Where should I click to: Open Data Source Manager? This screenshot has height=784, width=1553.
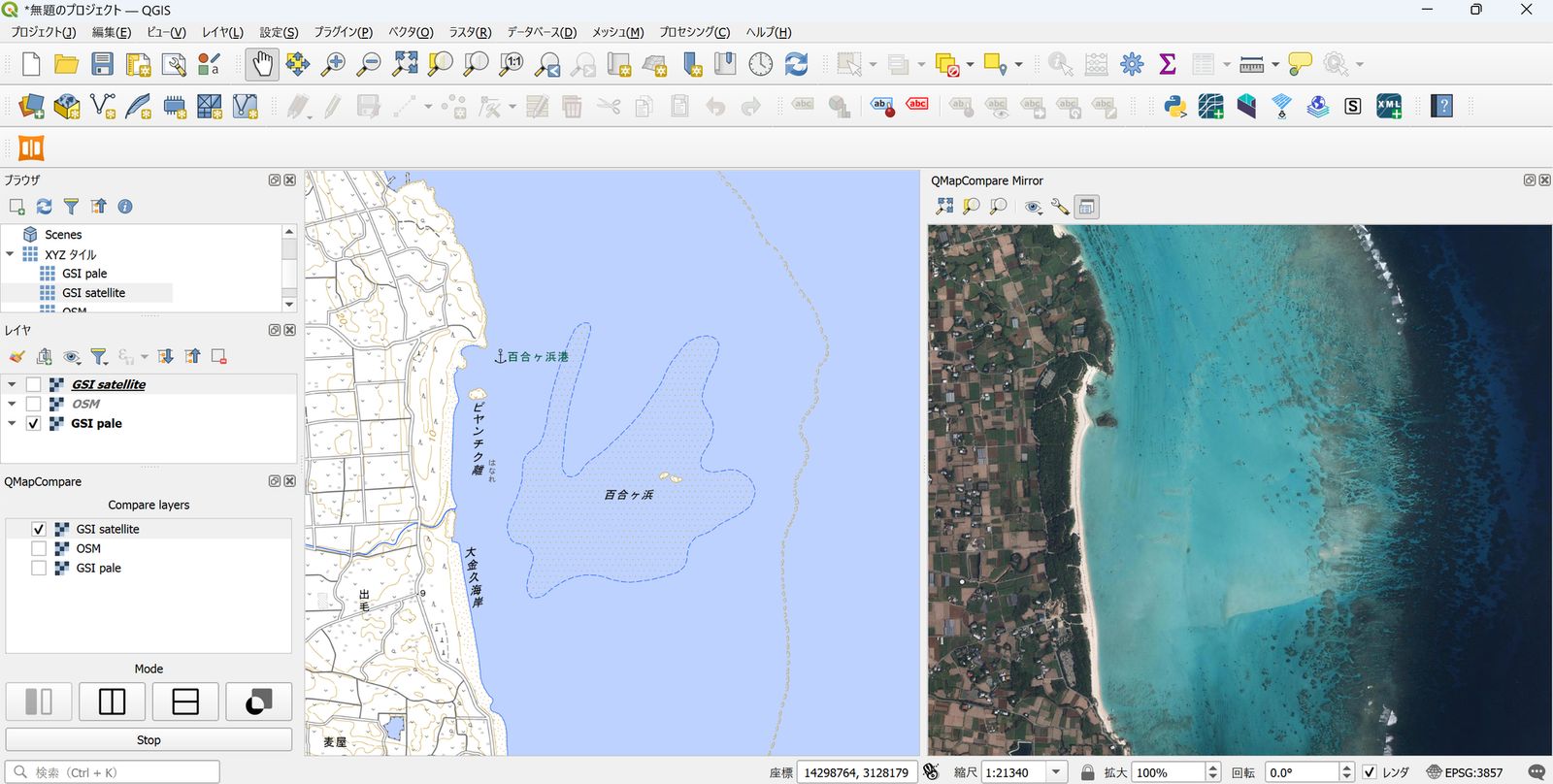pyautogui.click(x=31, y=106)
